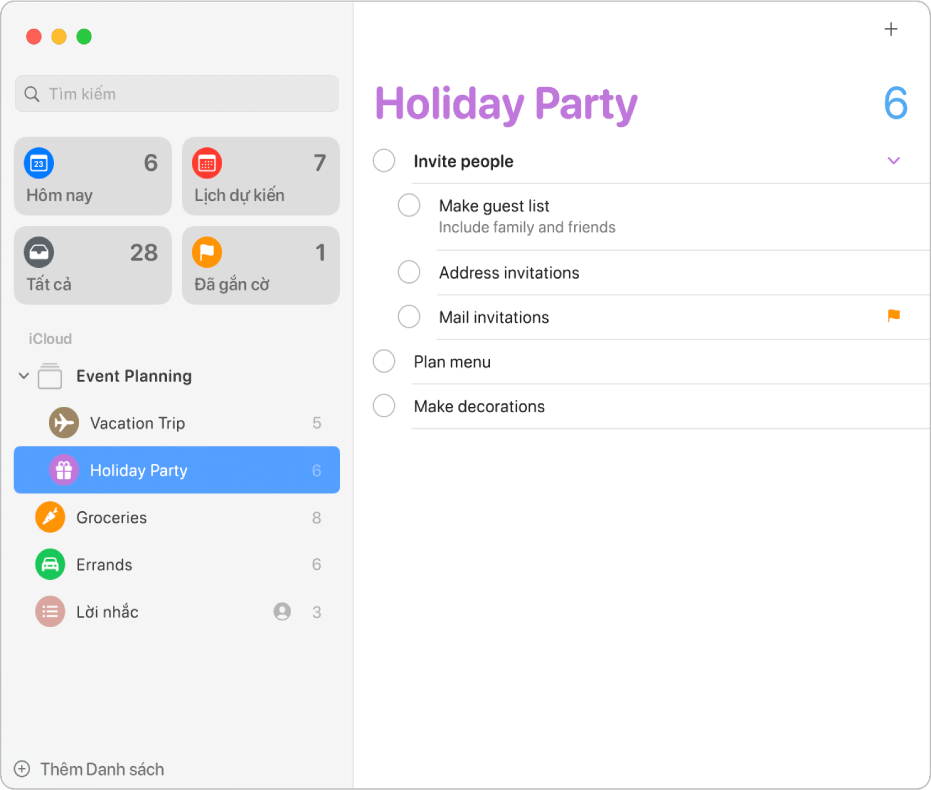The width and height of the screenshot is (931, 790).
Task: Show the Đã gắn cờ flagged list
Action: coord(261,265)
